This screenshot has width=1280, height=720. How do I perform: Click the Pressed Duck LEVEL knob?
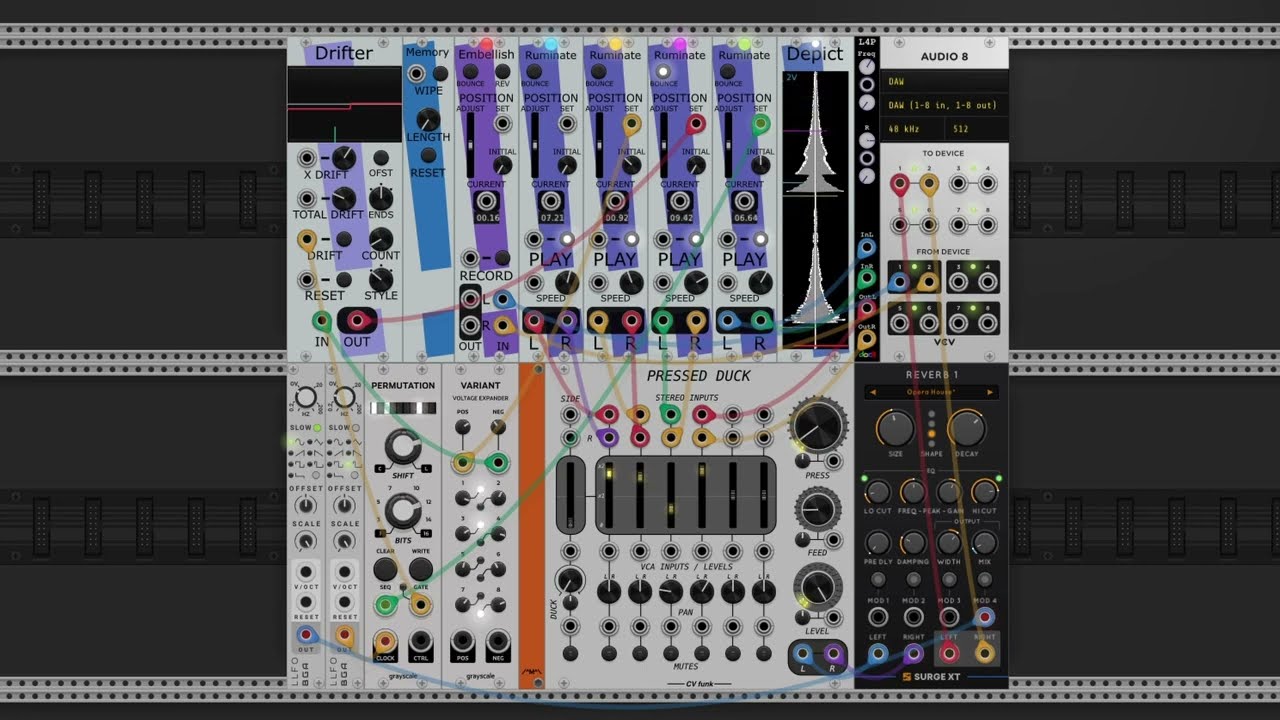[817, 587]
